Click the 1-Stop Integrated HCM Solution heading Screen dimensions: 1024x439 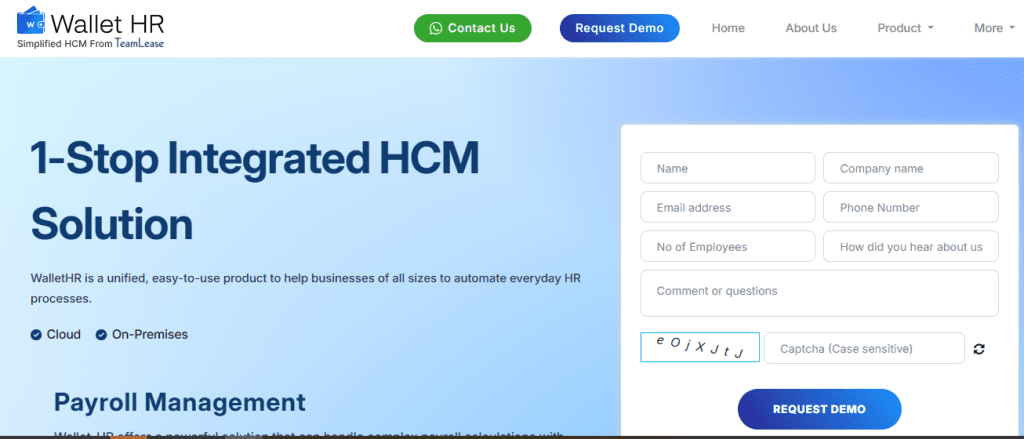pyautogui.click(x=255, y=191)
